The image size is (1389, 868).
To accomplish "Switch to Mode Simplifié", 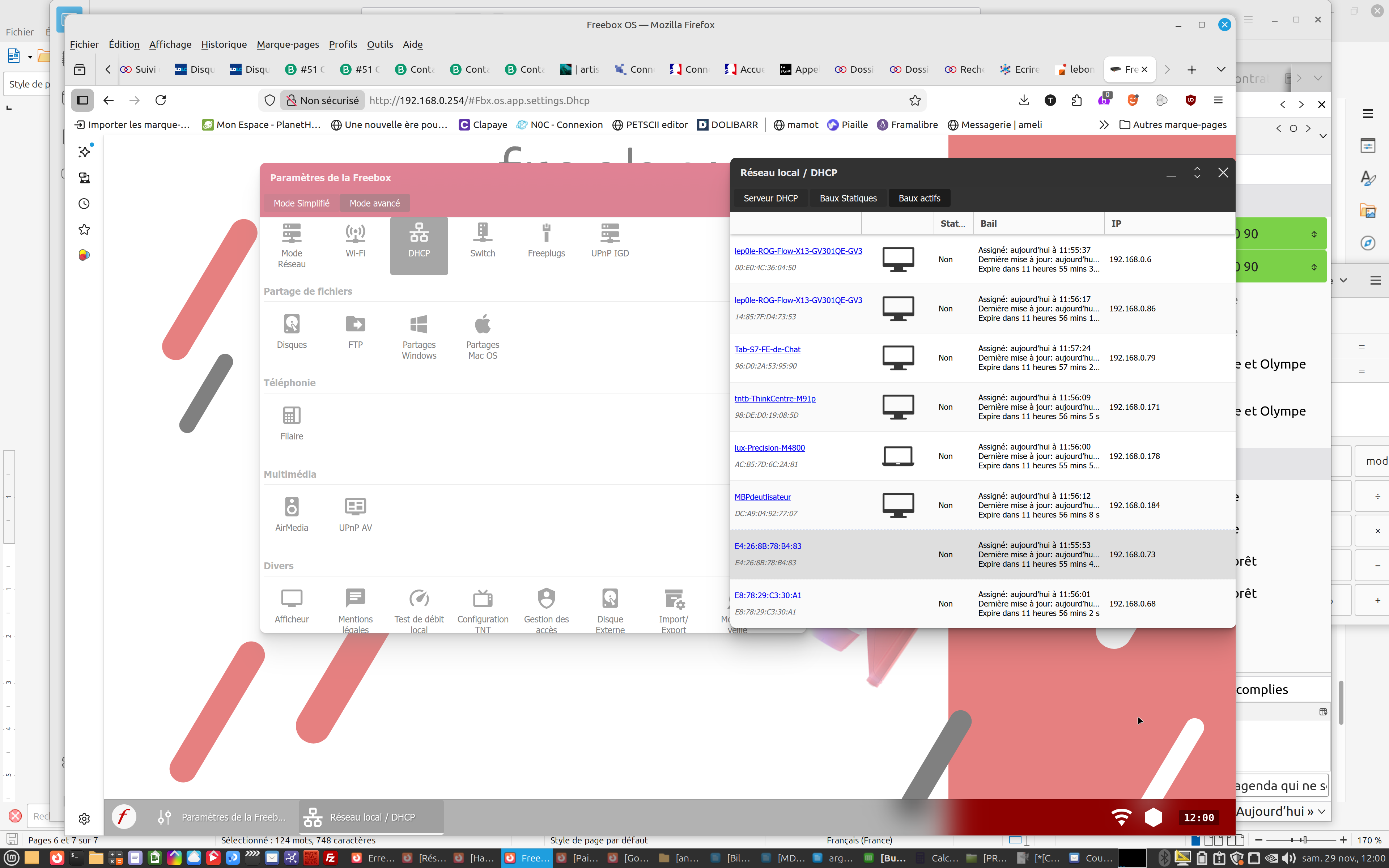I will 301,203.
